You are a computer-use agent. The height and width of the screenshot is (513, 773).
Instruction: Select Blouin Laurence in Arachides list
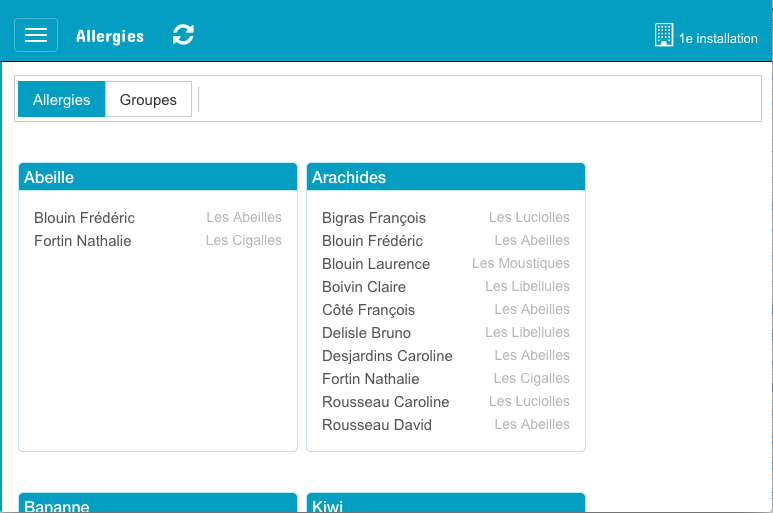376,264
